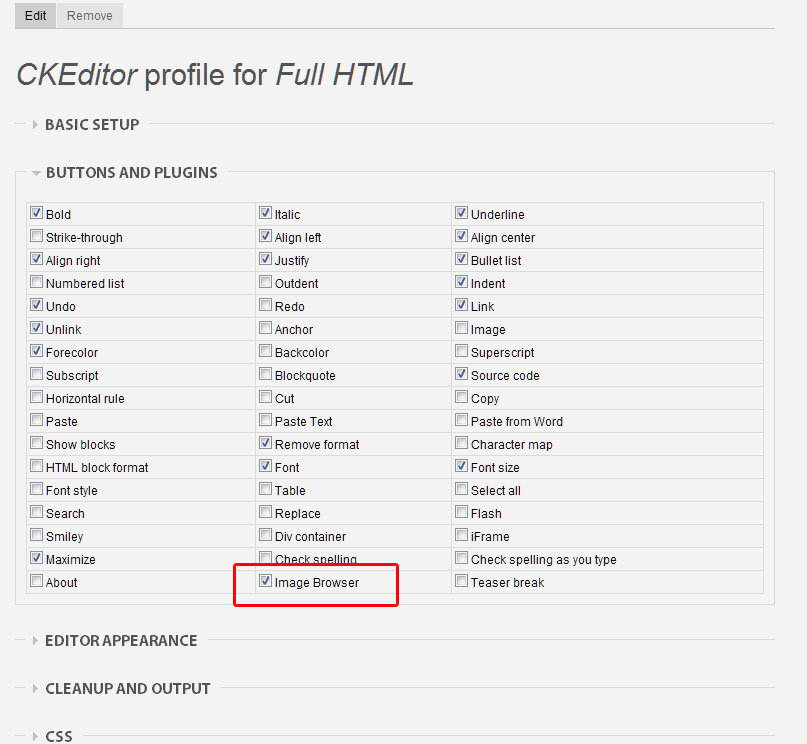Tick the Search checkbox
This screenshot has height=744, width=807.
click(37, 512)
